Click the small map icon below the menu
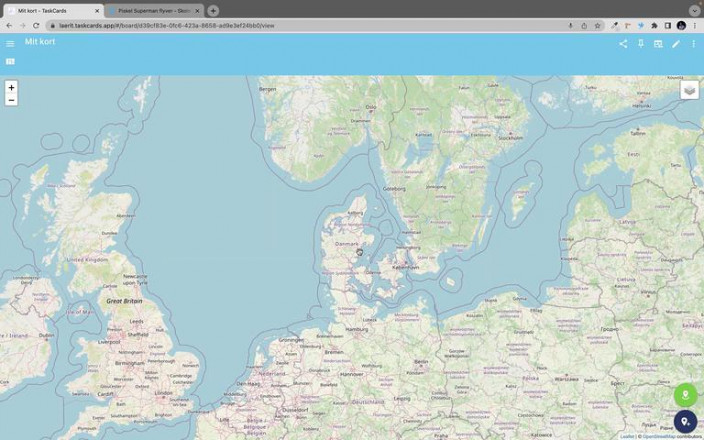This screenshot has width=704, height=440. click(x=10, y=61)
